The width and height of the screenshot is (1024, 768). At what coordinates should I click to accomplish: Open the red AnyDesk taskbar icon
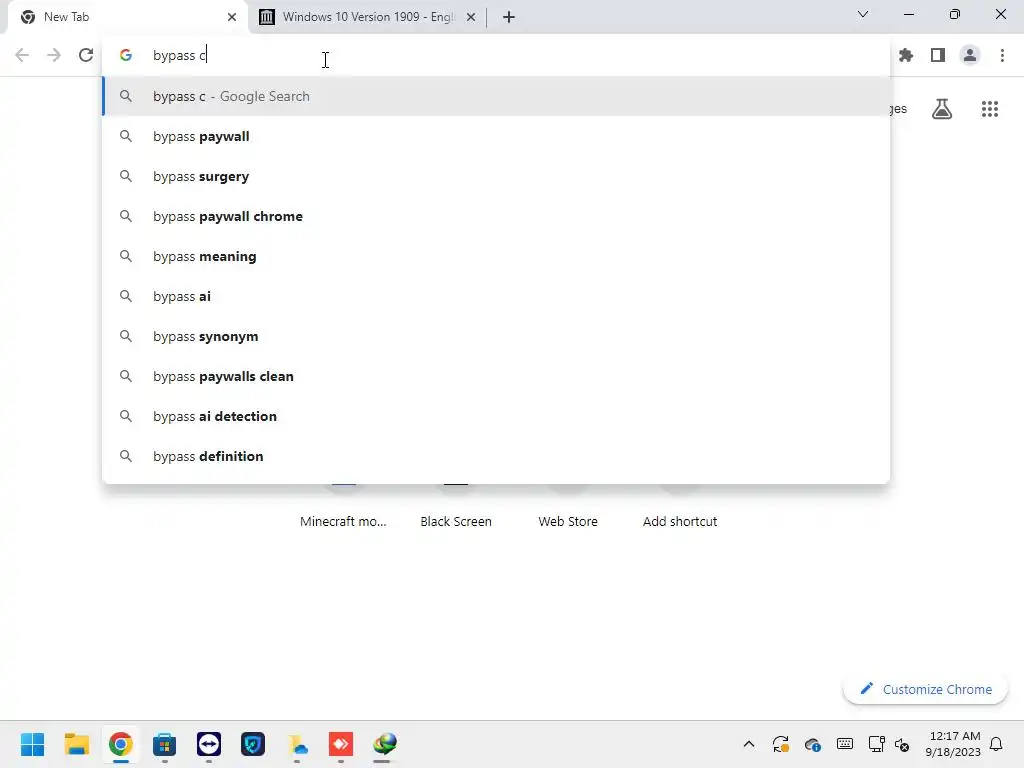coord(341,744)
